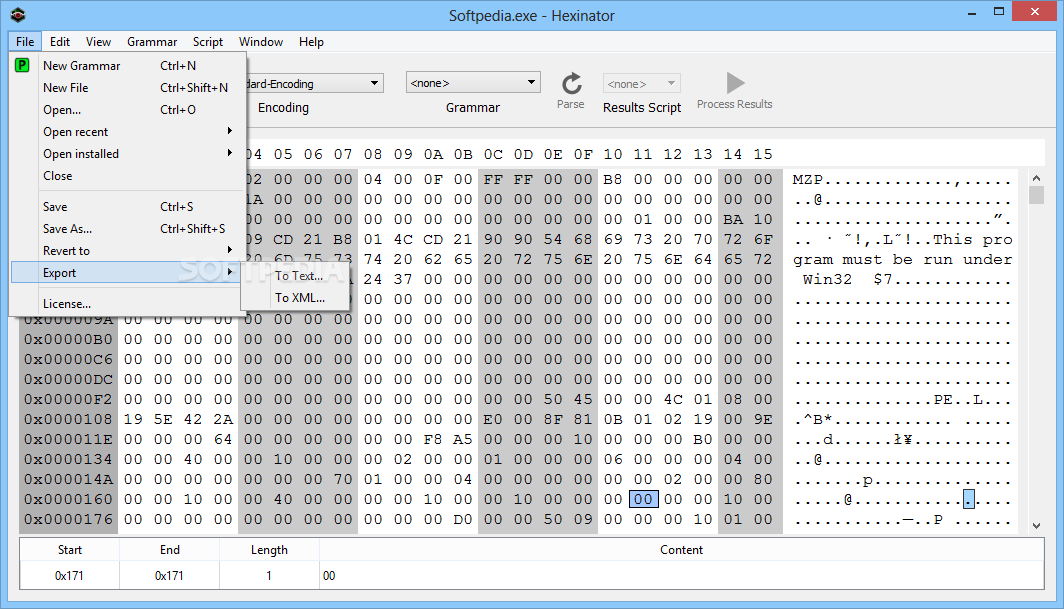Image resolution: width=1064 pixels, height=609 pixels.
Task: Click address 0x0000176 in the offset column
Action: 69,519
